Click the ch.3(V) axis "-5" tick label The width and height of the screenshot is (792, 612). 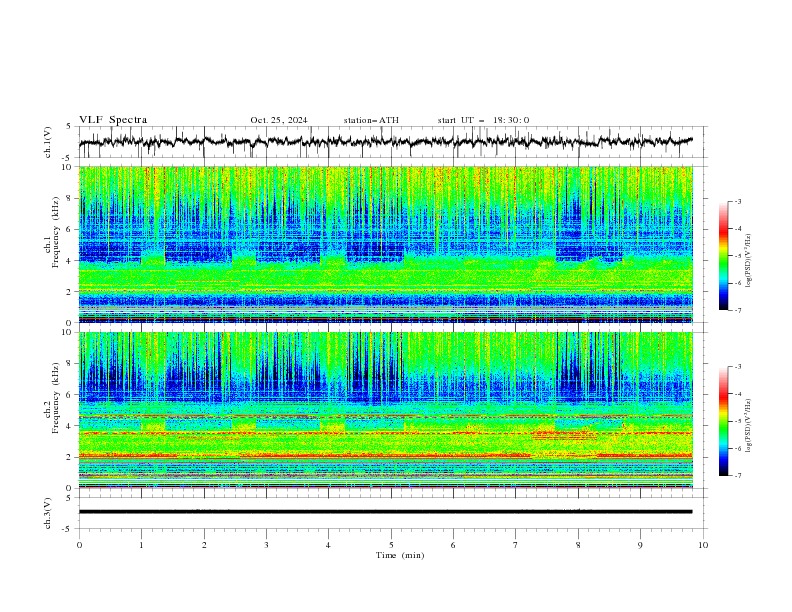coord(68,529)
